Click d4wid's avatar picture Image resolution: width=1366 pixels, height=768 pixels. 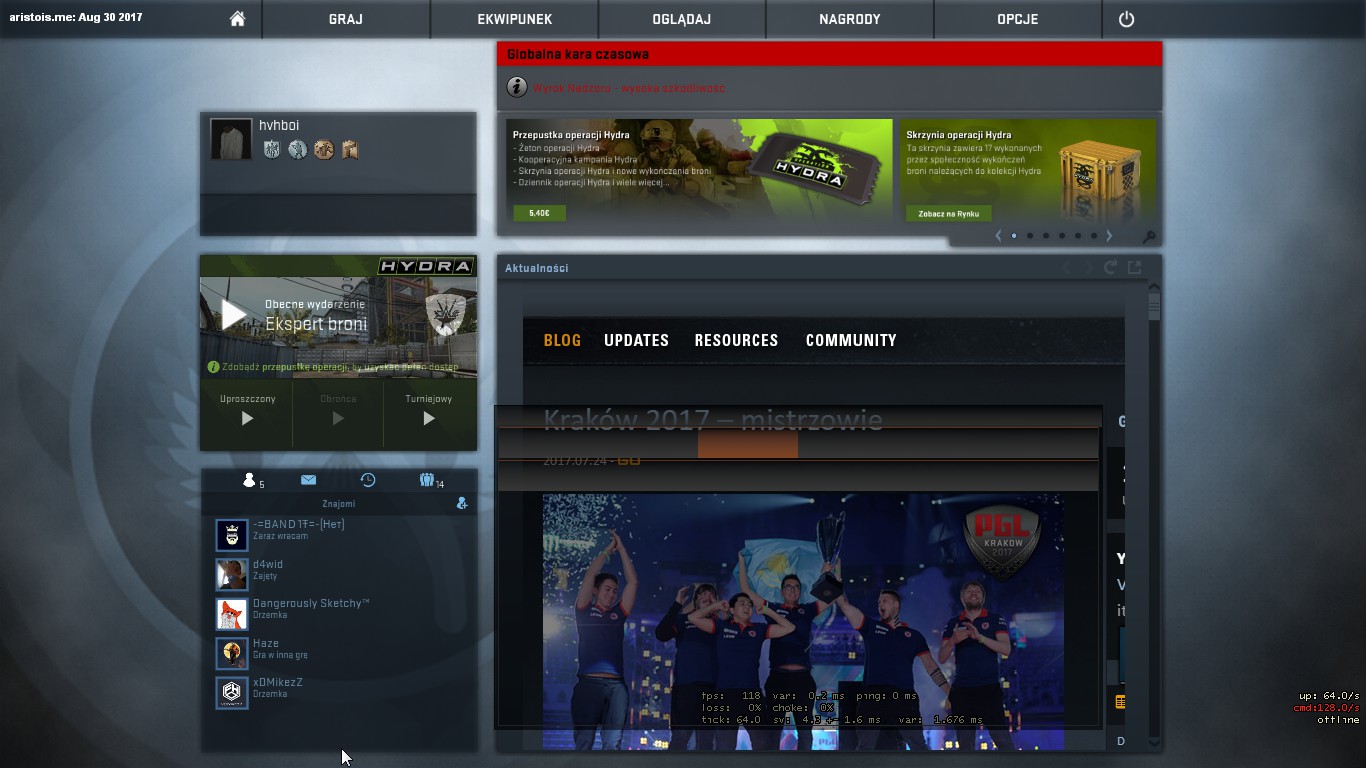point(232,574)
